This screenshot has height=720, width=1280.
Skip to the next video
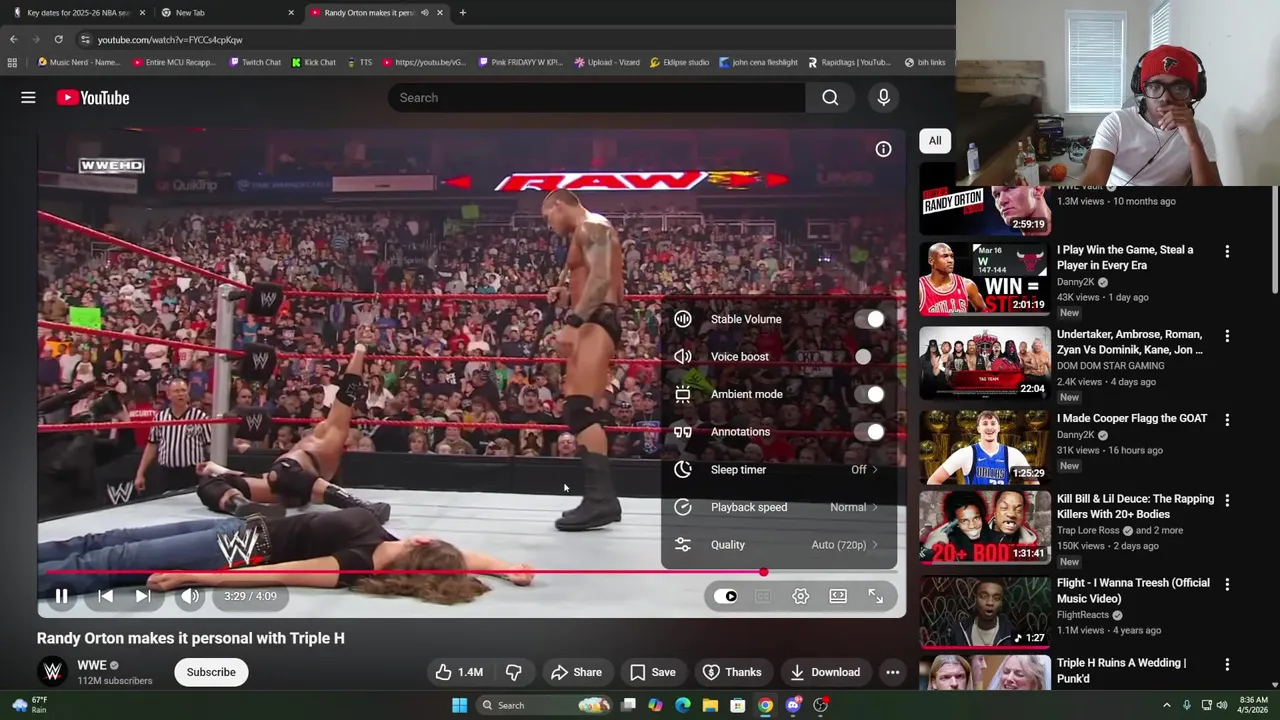[x=143, y=596]
